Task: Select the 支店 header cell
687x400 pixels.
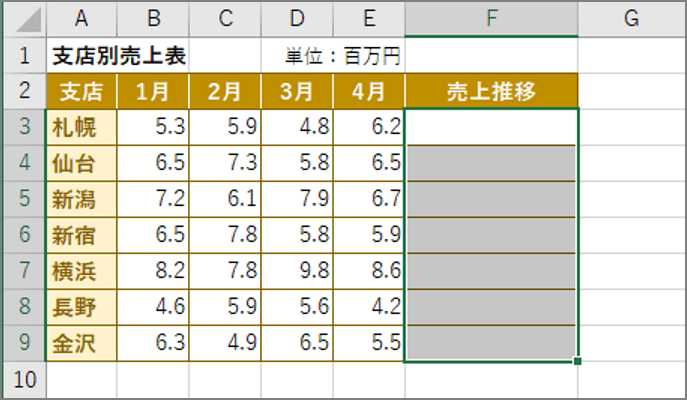Action: [81, 91]
